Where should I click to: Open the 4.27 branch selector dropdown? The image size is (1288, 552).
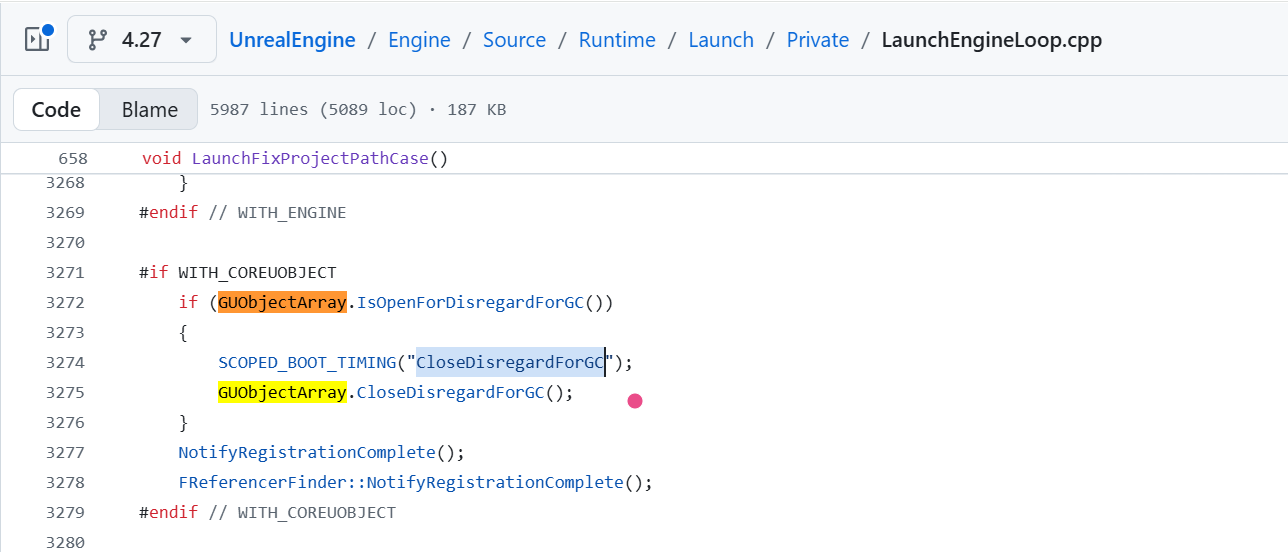pos(142,40)
